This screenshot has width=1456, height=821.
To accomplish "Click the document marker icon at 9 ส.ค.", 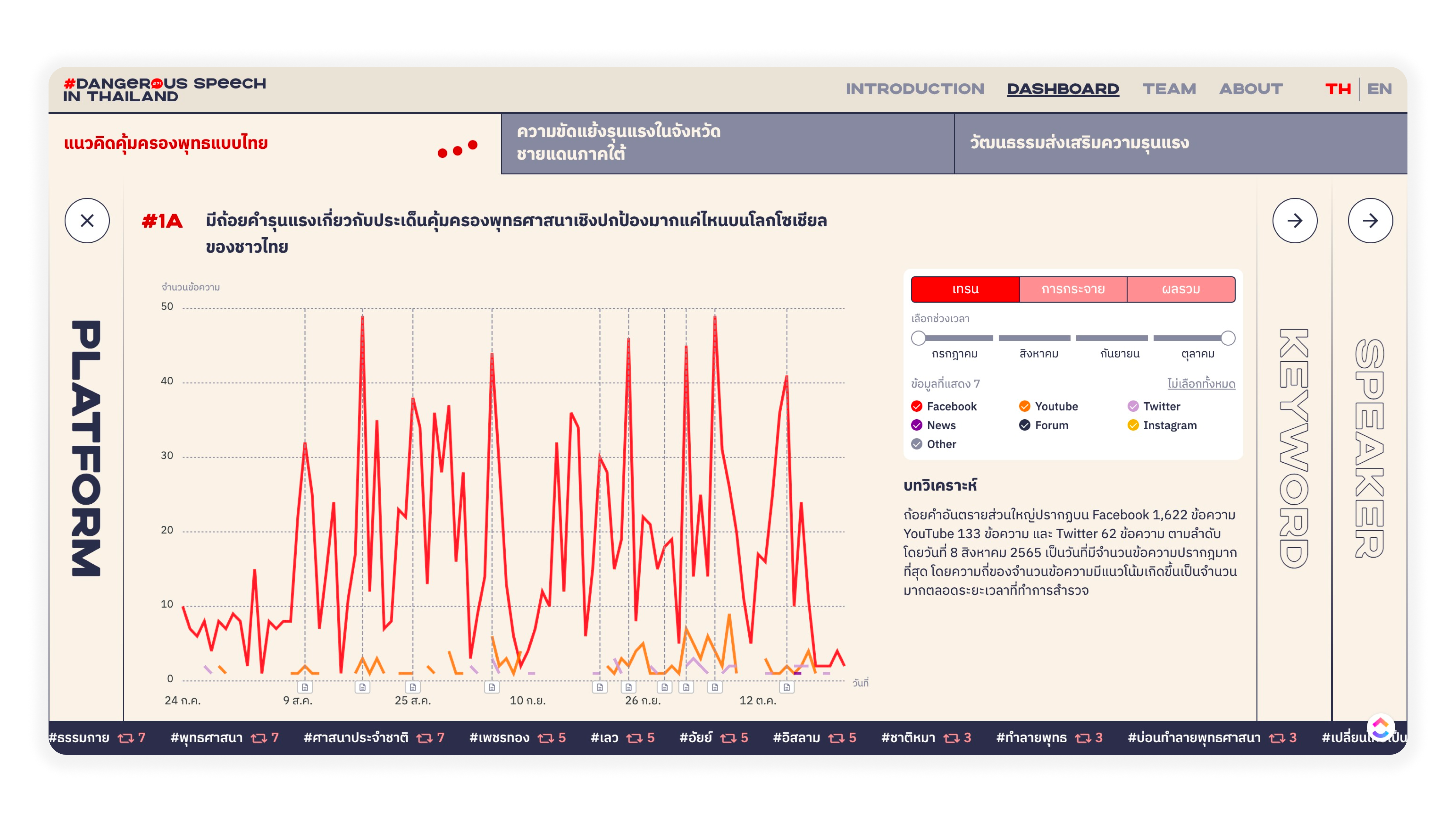I will [305, 687].
